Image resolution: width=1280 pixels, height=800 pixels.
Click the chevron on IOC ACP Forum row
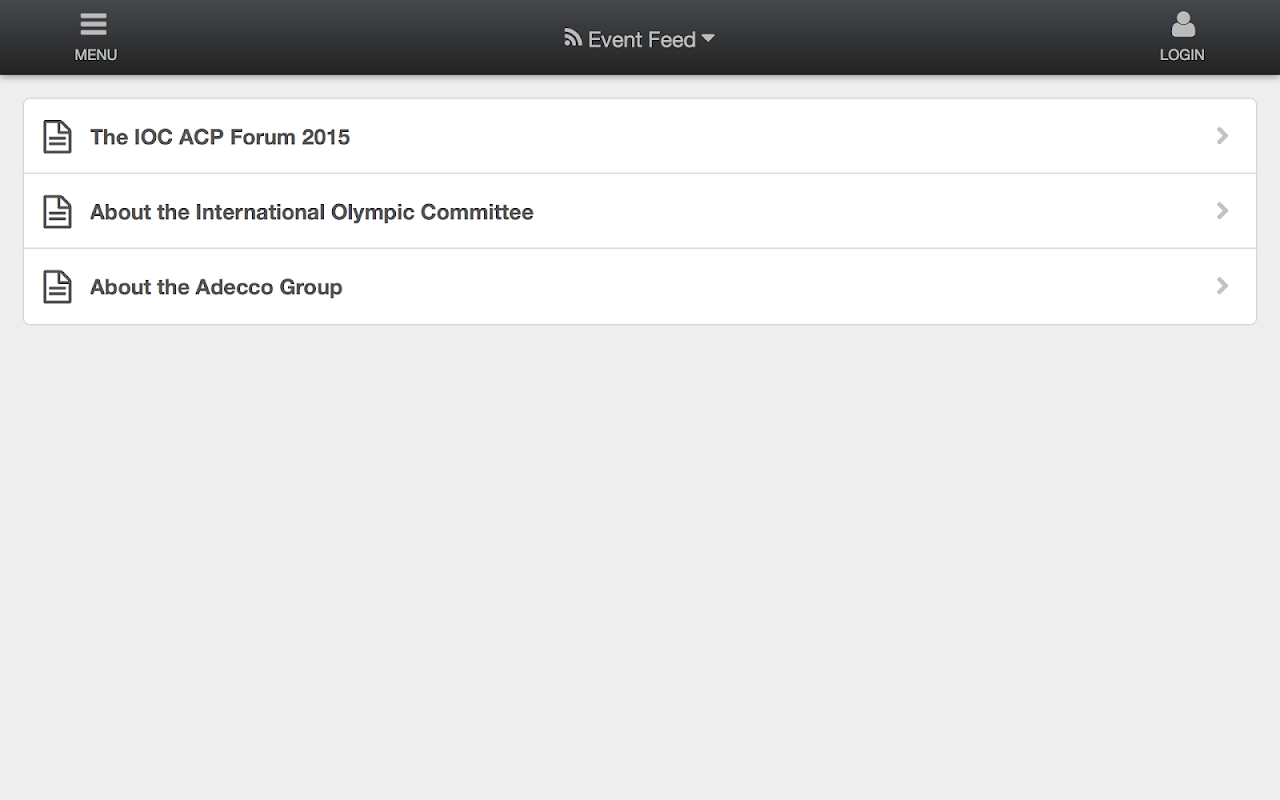click(1222, 136)
